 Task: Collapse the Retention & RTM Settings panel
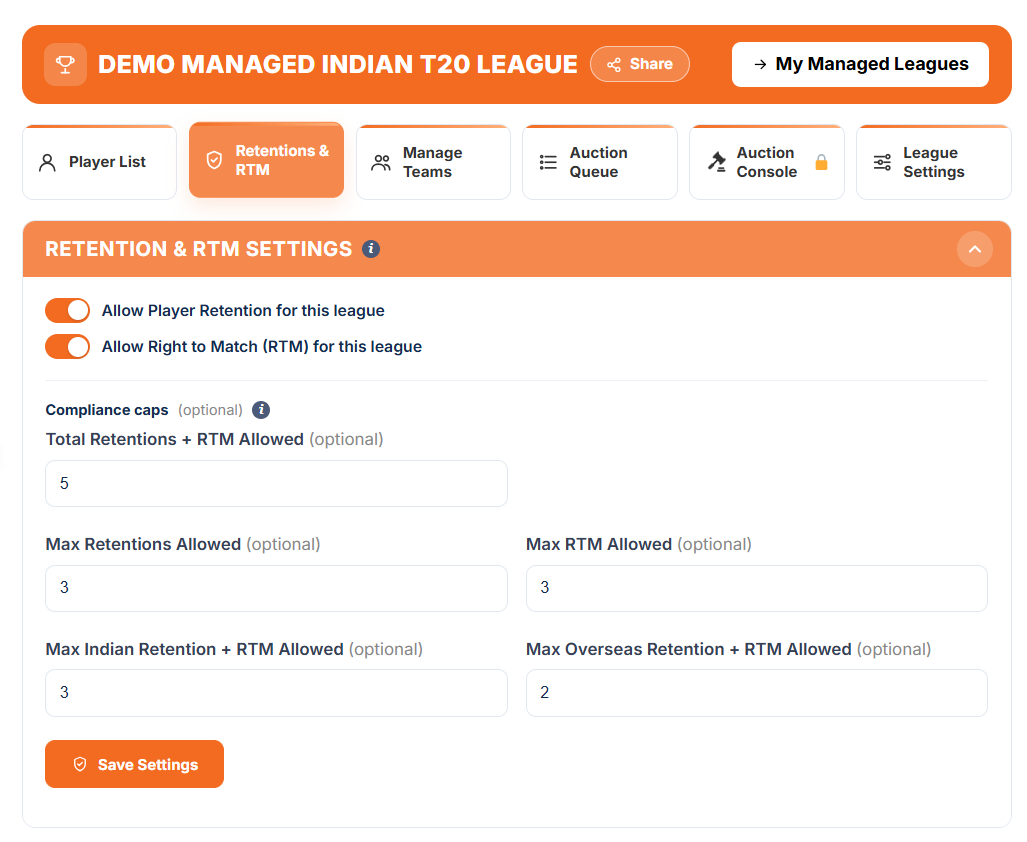(975, 249)
